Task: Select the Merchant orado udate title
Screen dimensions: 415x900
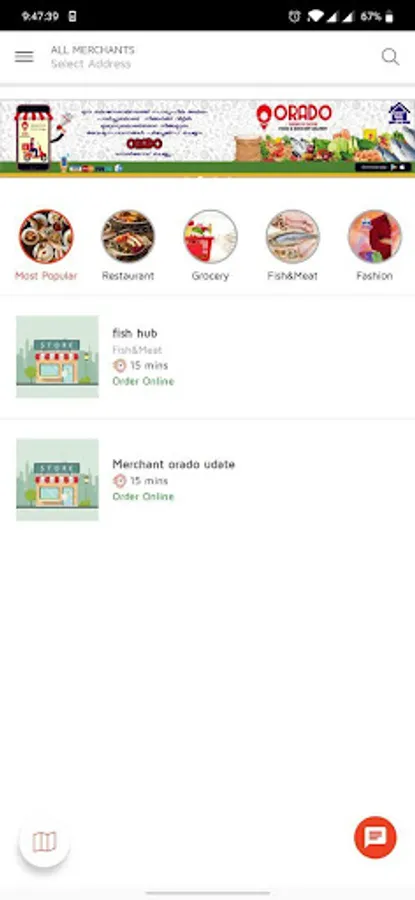Action: point(173,464)
